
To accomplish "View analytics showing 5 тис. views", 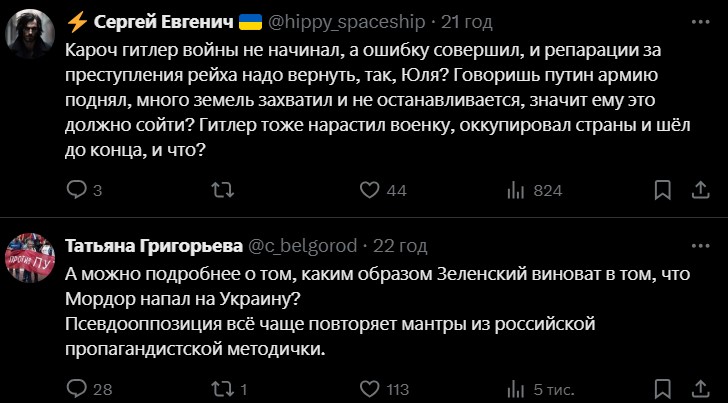I will [x=517, y=389].
